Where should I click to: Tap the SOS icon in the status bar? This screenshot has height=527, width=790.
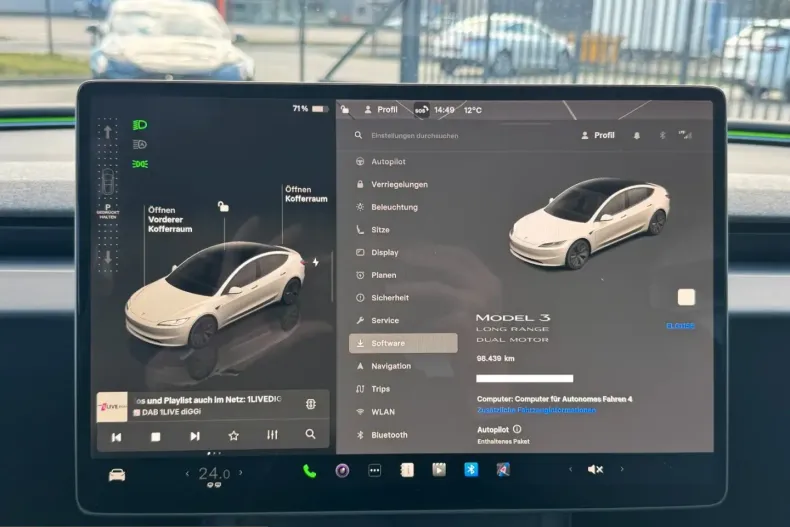point(421,110)
